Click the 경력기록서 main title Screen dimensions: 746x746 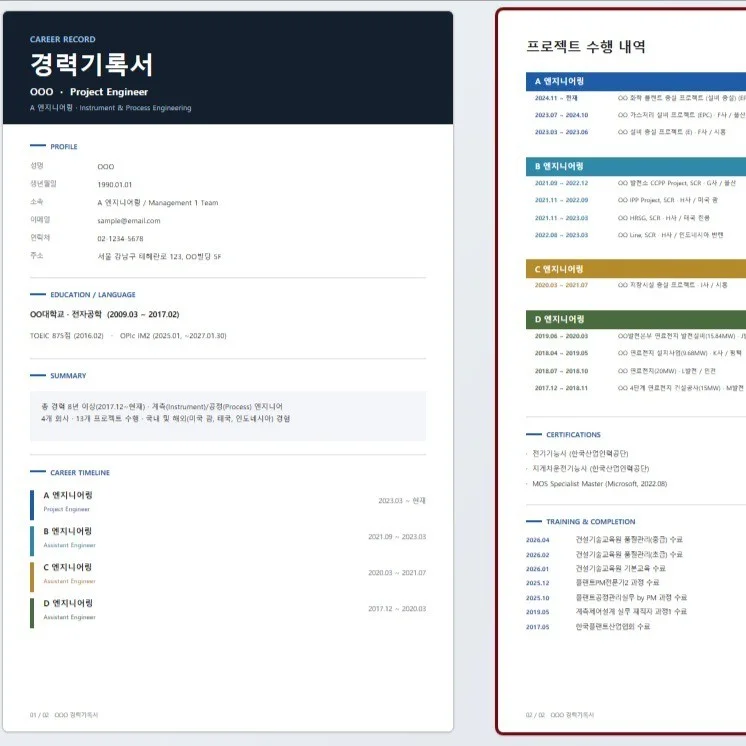click(x=91, y=65)
